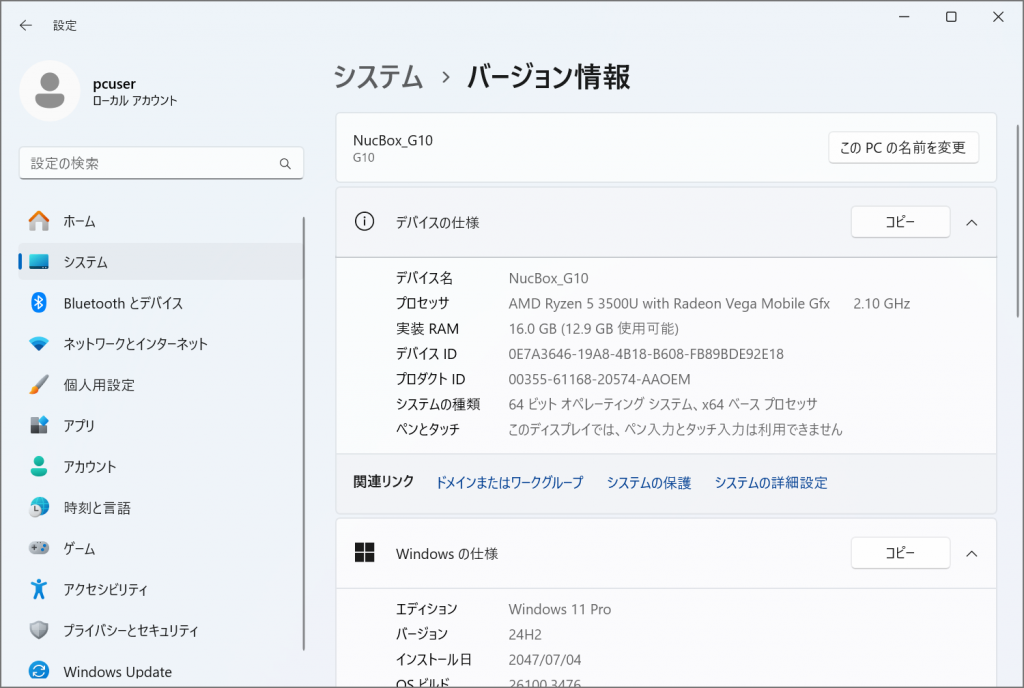Select the Network and Internet wifi icon
Viewport: 1024px width, 688px height.
point(39,344)
